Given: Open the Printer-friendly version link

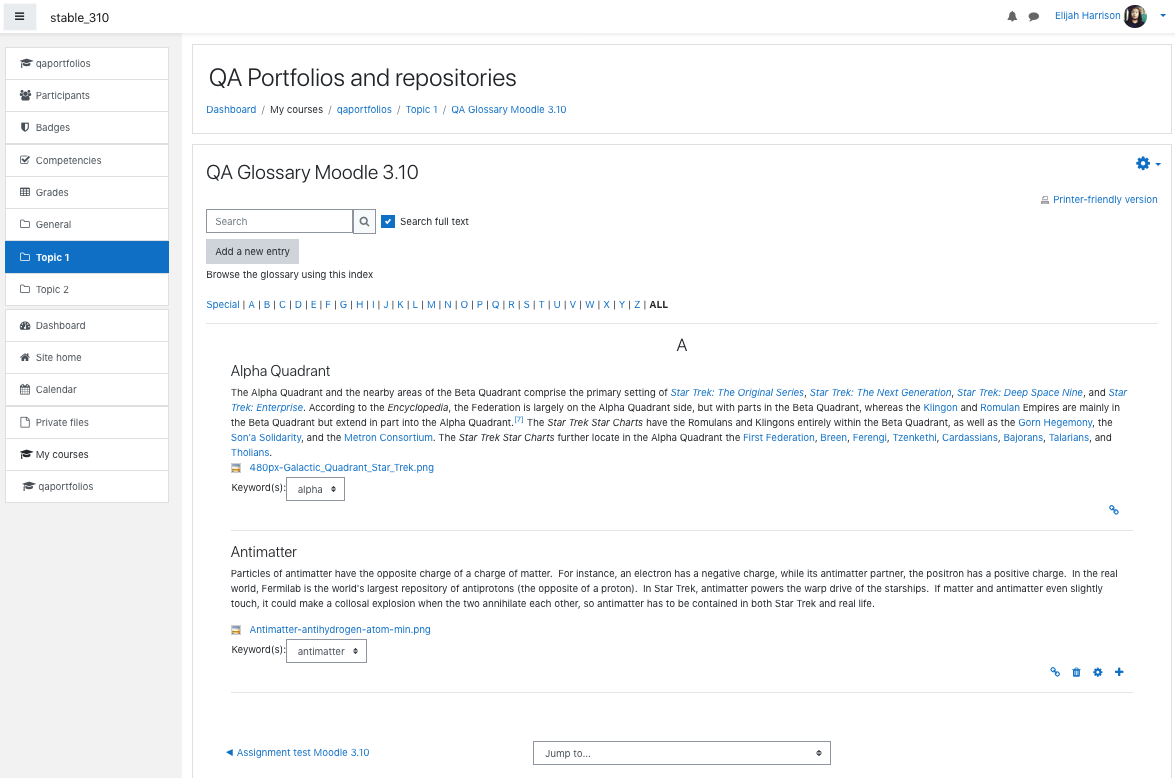Looking at the screenshot, I should pos(1105,199).
